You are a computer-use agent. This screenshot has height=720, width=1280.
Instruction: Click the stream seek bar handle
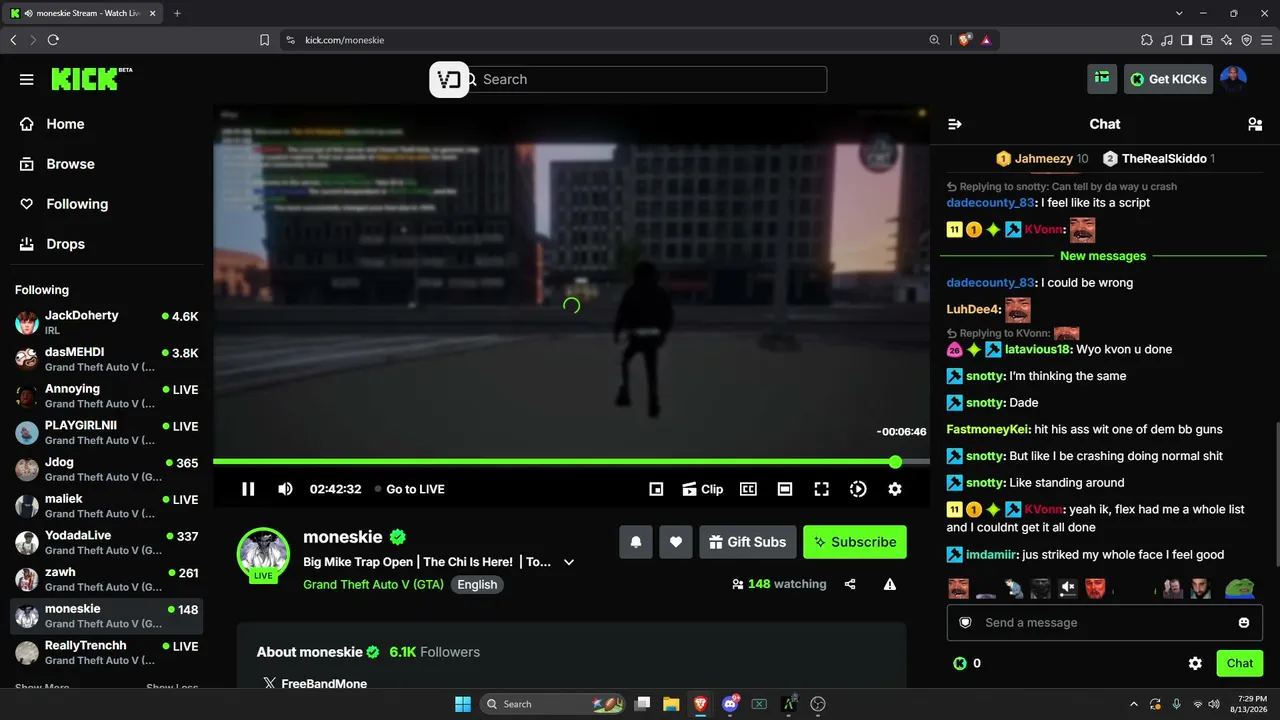point(895,462)
